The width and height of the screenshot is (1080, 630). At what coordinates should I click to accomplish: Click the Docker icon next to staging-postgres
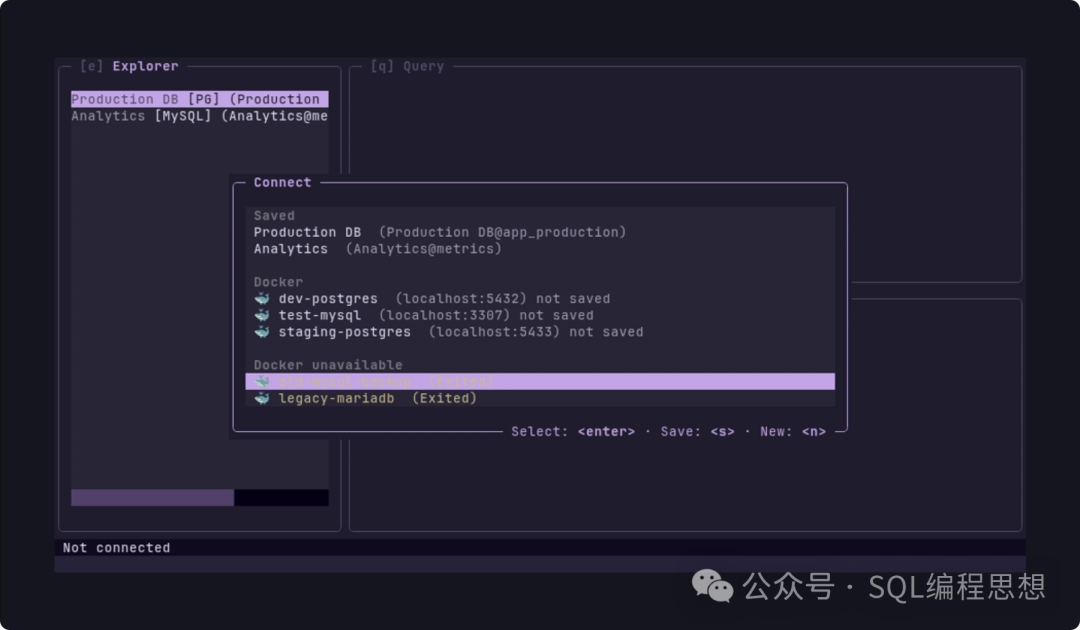(262, 332)
